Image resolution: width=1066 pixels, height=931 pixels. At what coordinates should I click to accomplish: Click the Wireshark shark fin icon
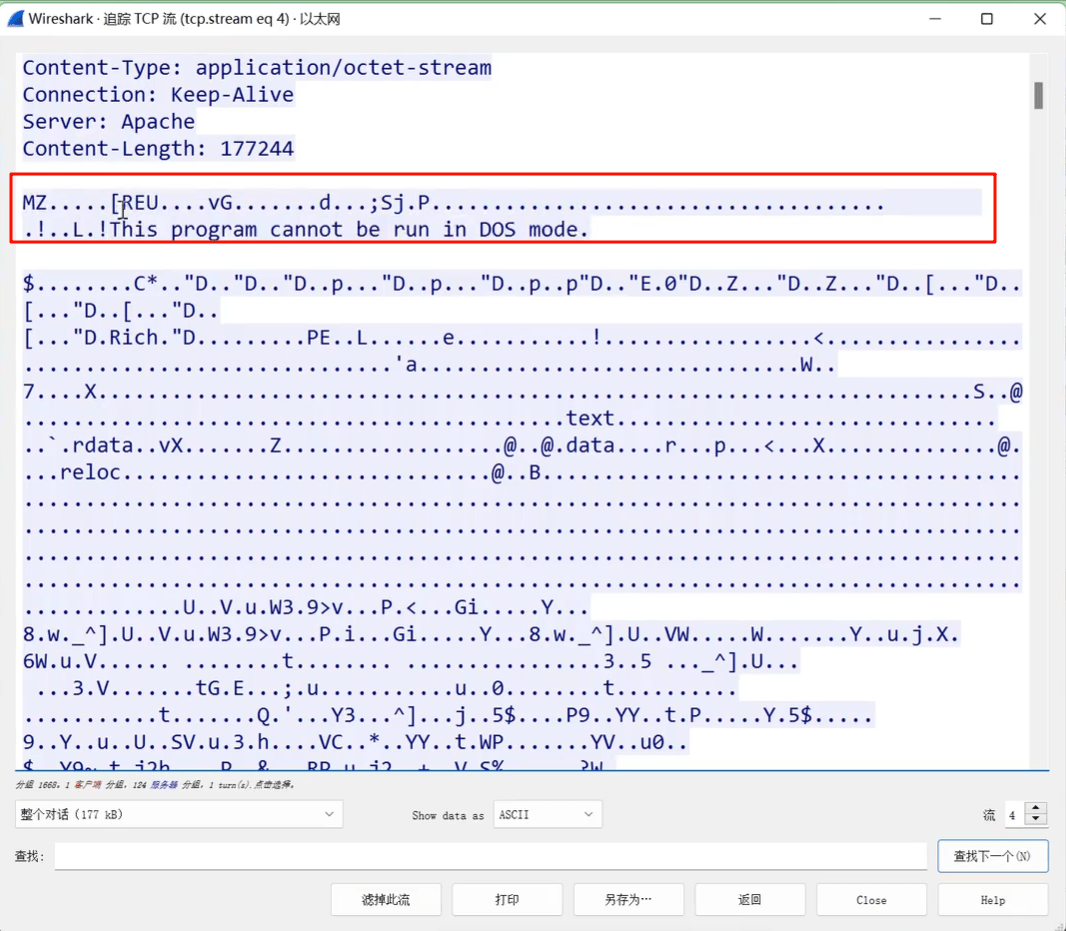16,19
